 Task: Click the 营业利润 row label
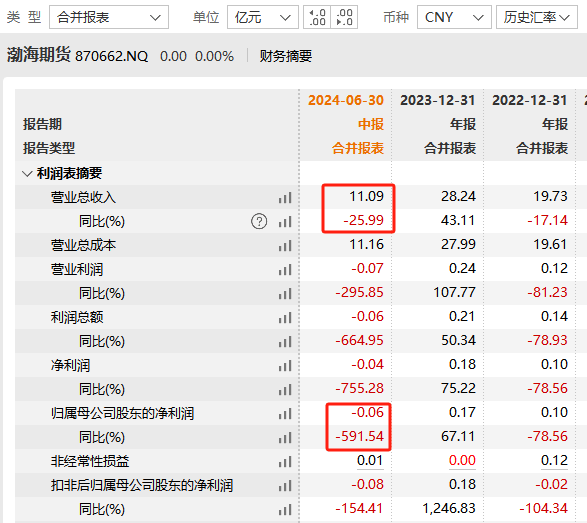pos(77,269)
